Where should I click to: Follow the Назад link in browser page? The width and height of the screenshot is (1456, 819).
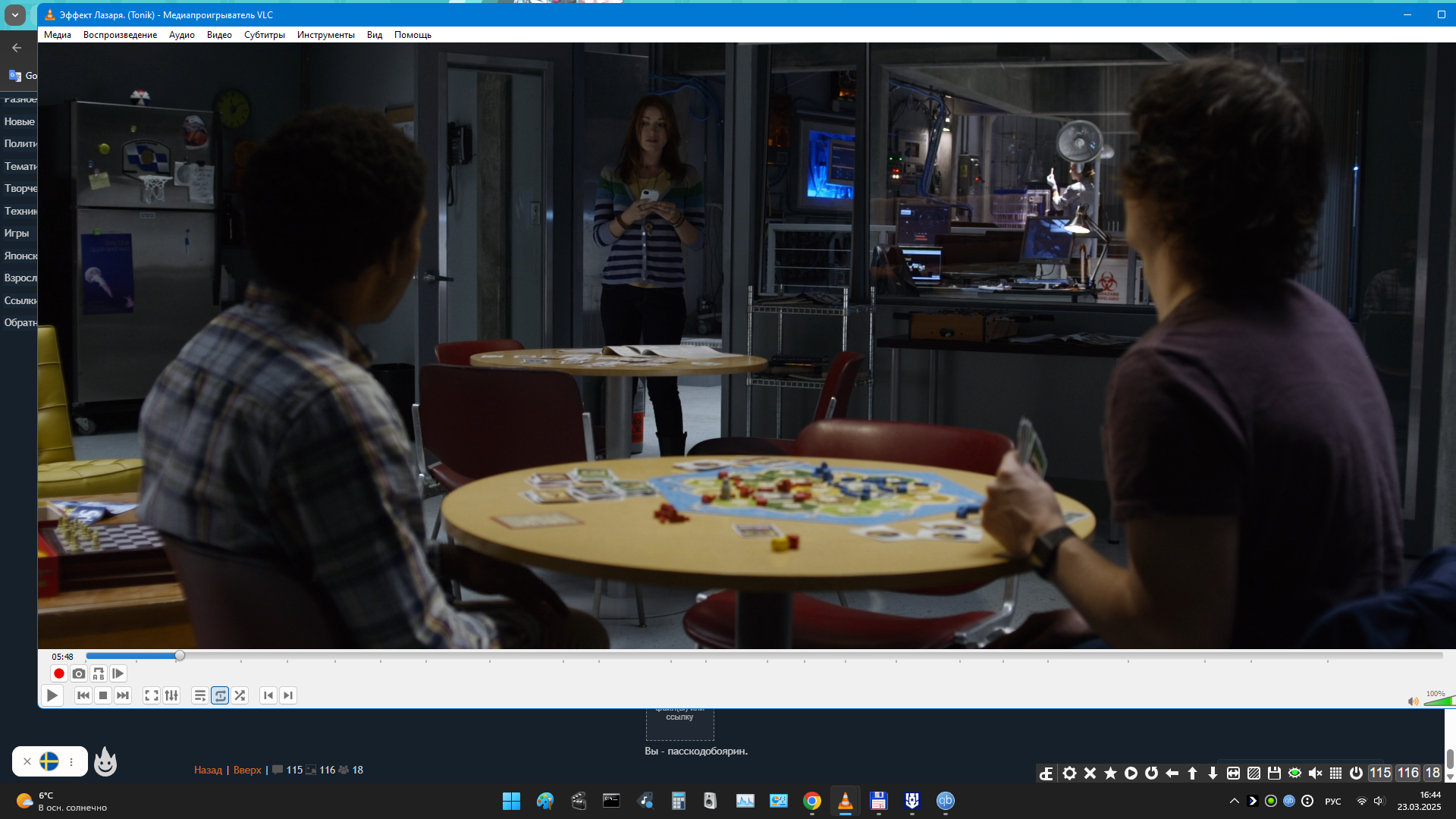click(208, 770)
